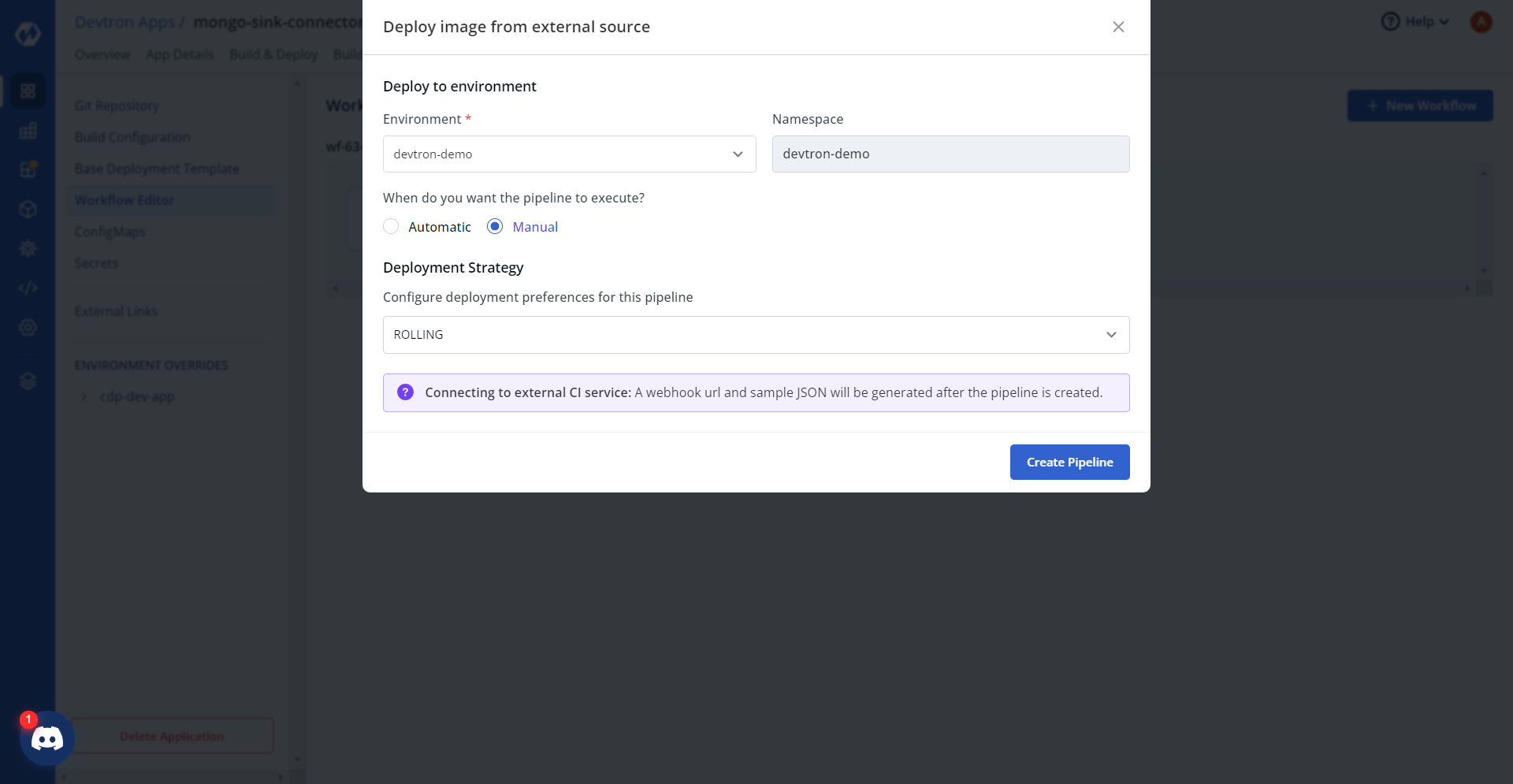The image size is (1513, 784).
Task: Click the purple help question-mark info icon
Action: [405, 392]
